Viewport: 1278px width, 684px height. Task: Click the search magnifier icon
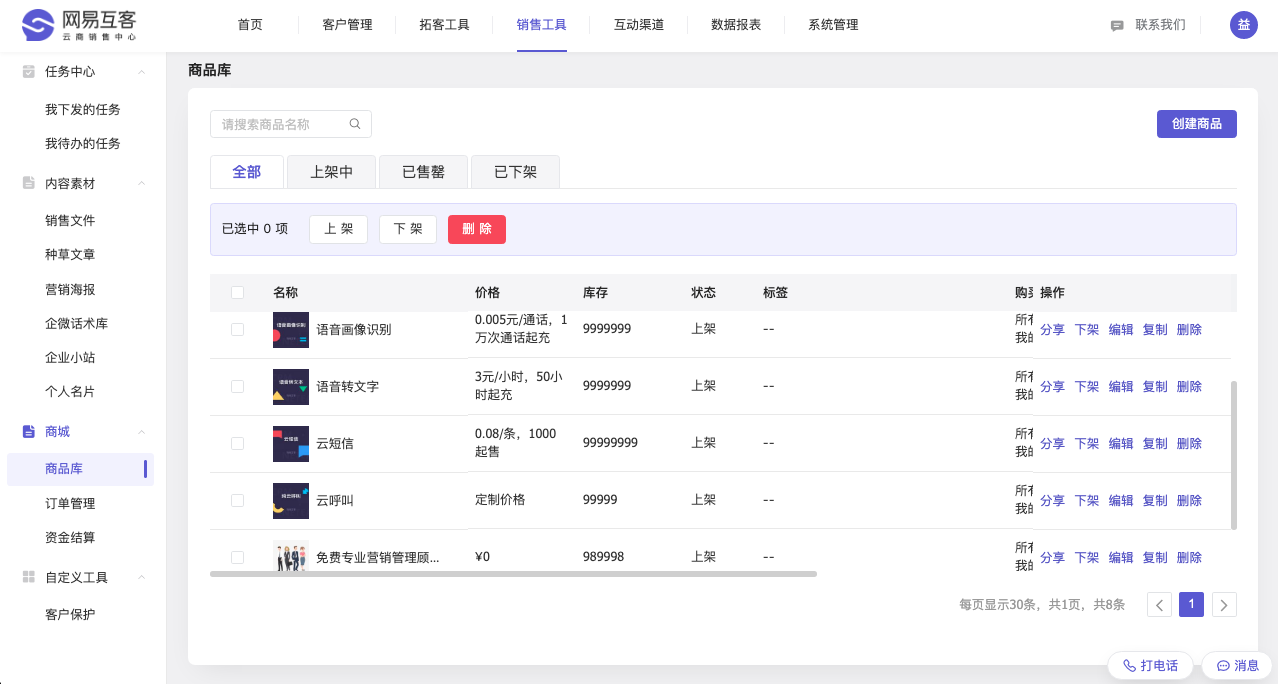pos(355,124)
